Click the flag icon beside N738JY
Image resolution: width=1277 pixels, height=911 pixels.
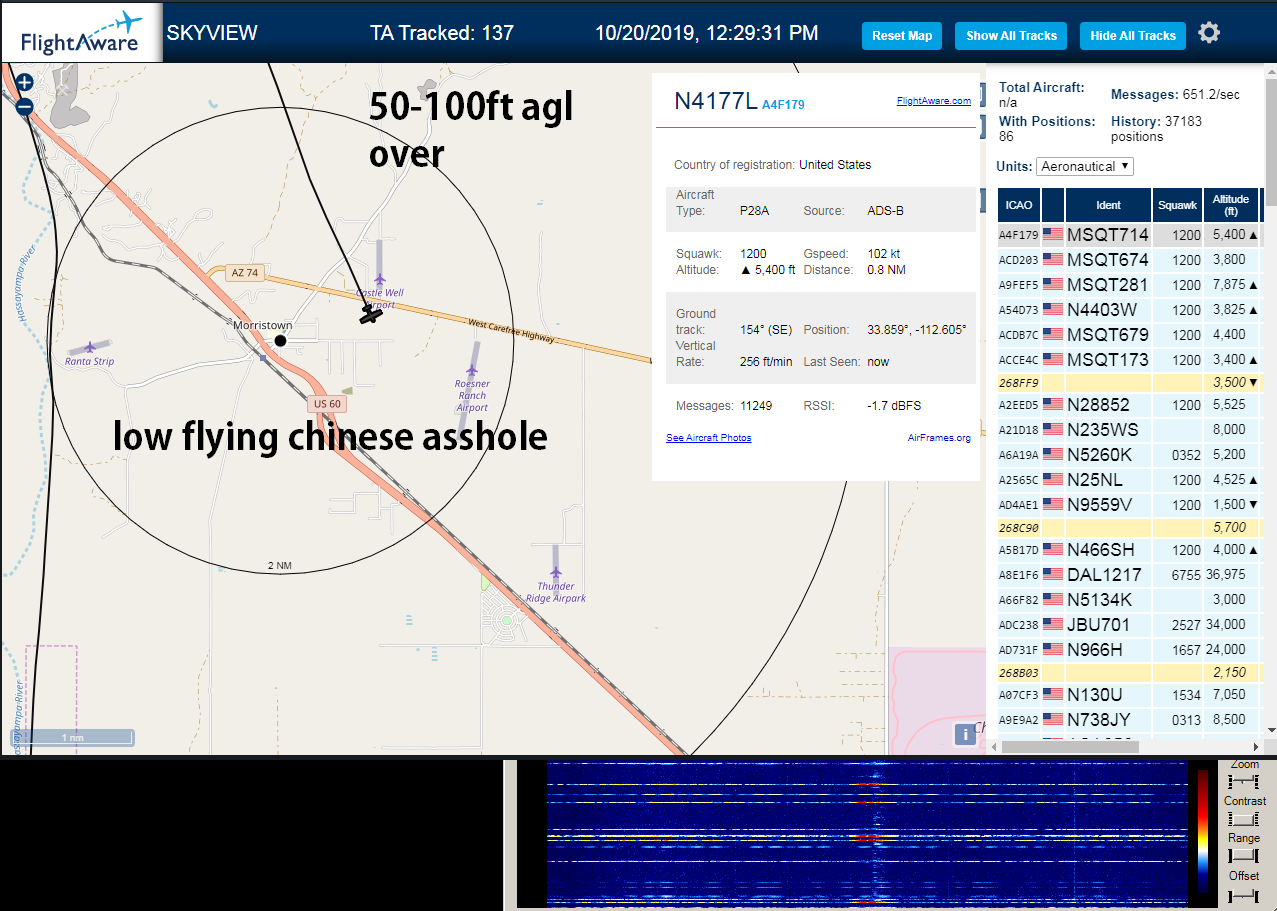click(1053, 719)
